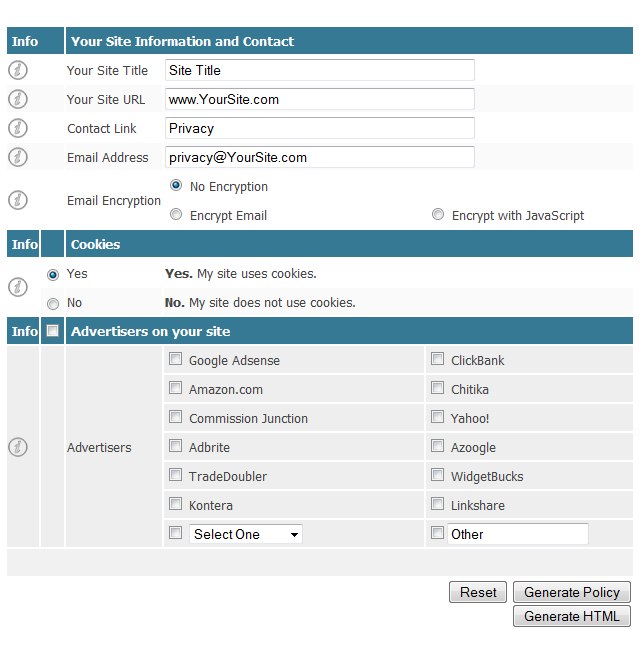Viewport: 643px width, 645px height.
Task: Enable the Google Adsense checkbox
Action: (x=176, y=360)
